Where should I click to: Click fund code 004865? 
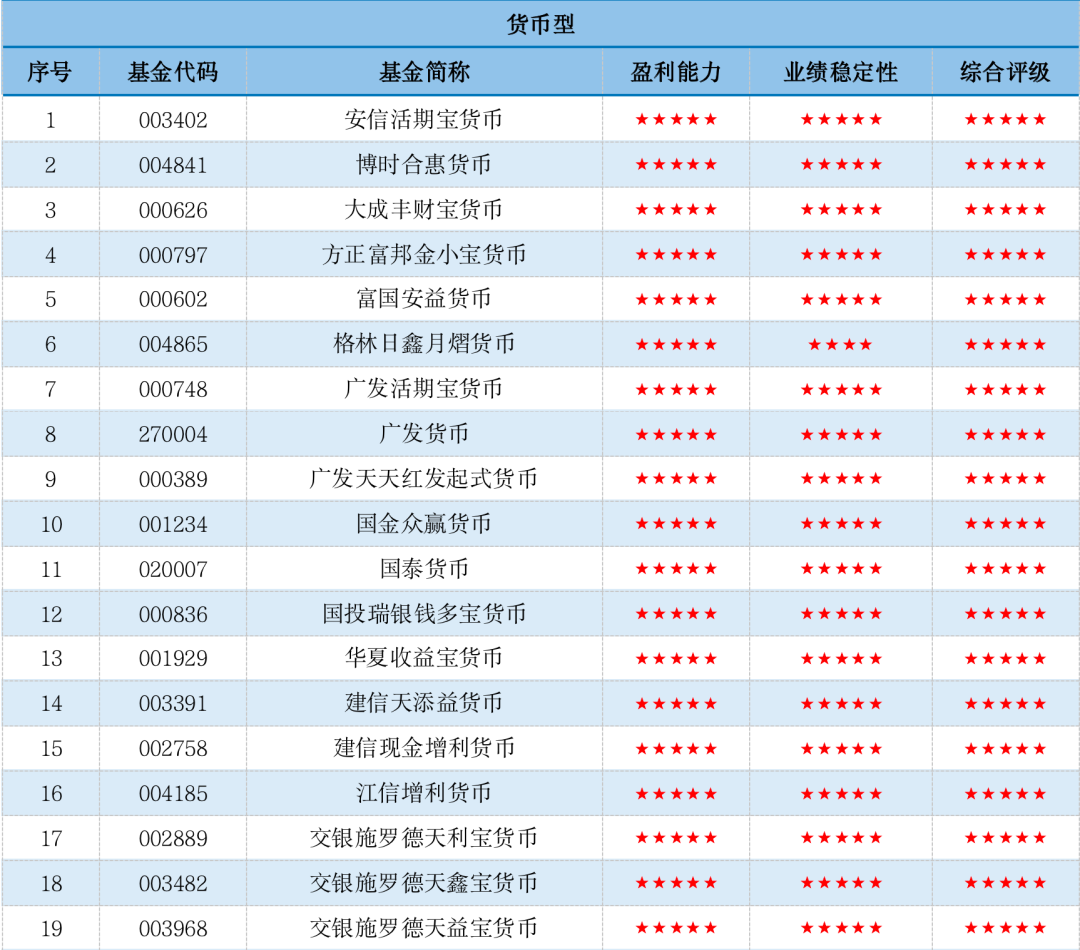(x=173, y=344)
